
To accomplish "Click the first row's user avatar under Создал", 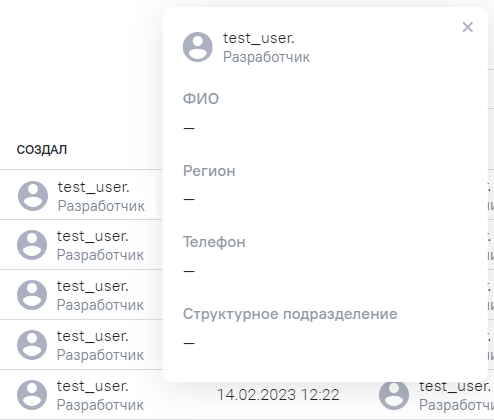I will click(33, 196).
